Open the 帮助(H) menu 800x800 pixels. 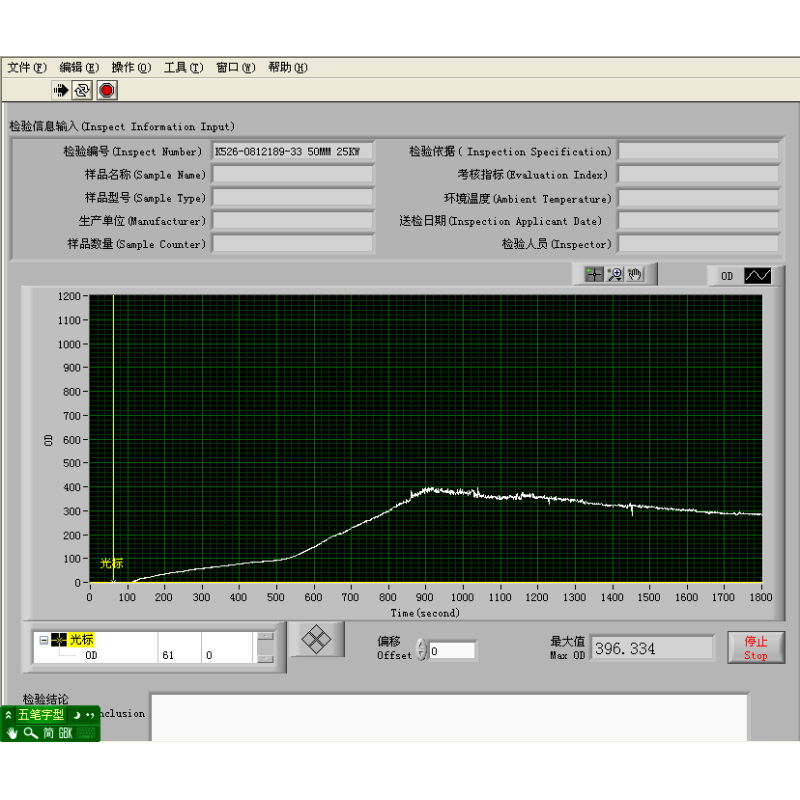tap(288, 67)
